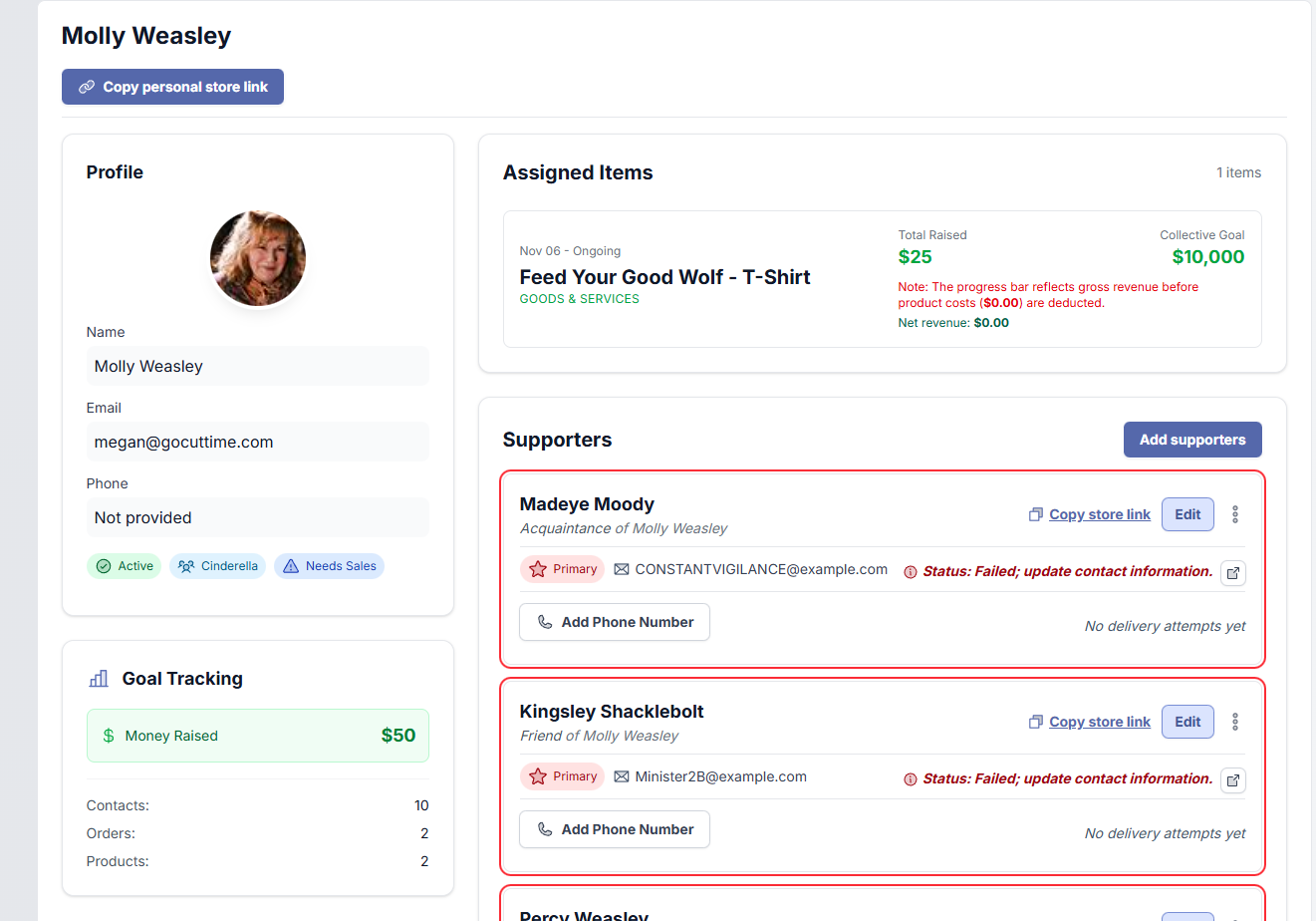Click copy icon beside Madeye Moody store link

[1036, 514]
